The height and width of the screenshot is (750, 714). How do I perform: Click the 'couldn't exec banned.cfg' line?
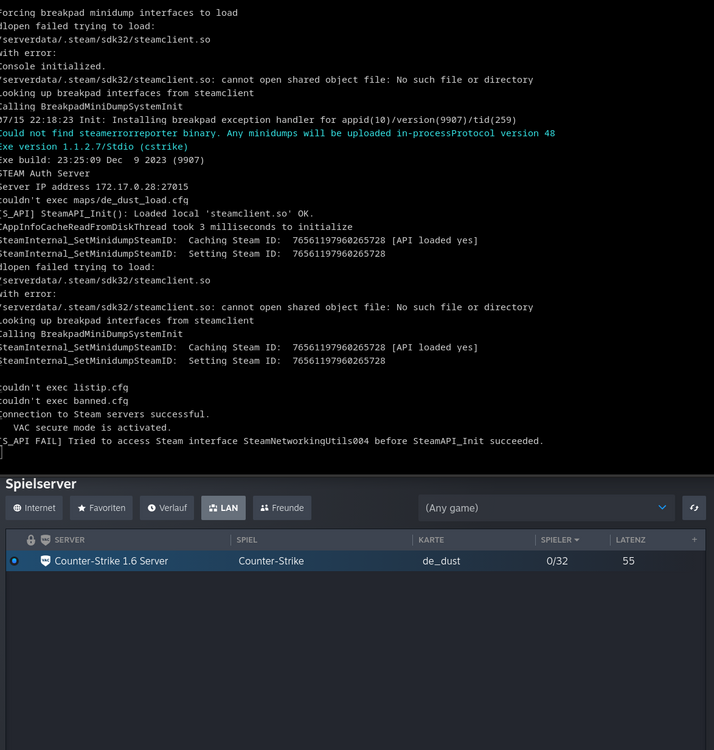(x=64, y=401)
